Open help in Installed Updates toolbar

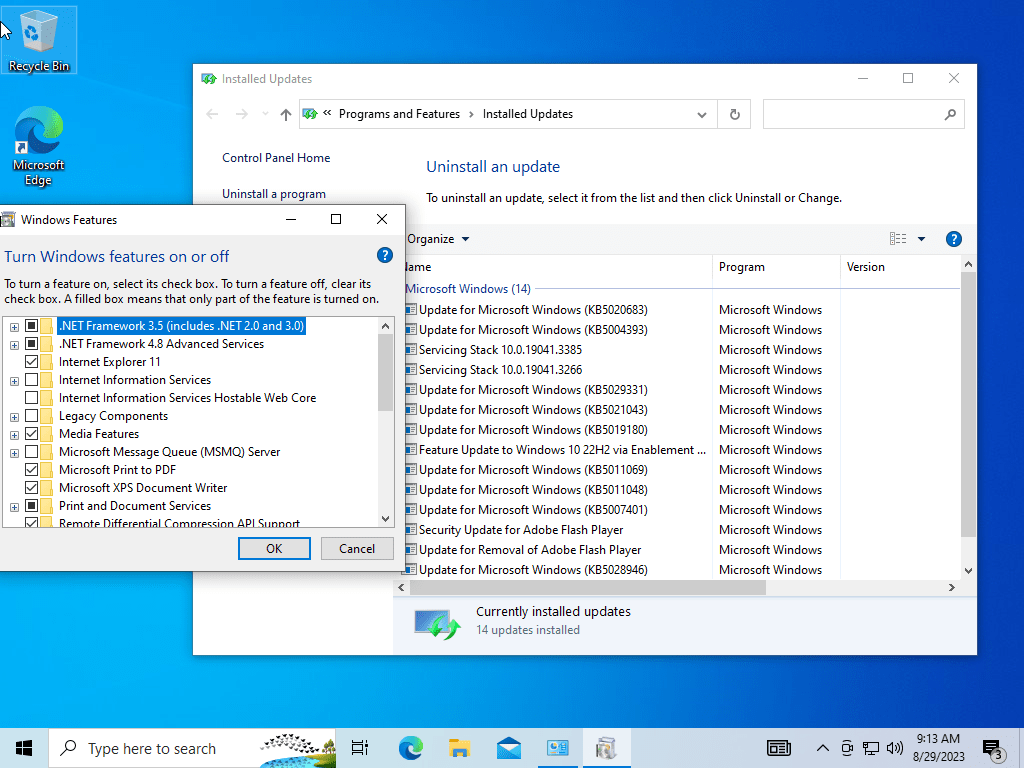pos(953,239)
